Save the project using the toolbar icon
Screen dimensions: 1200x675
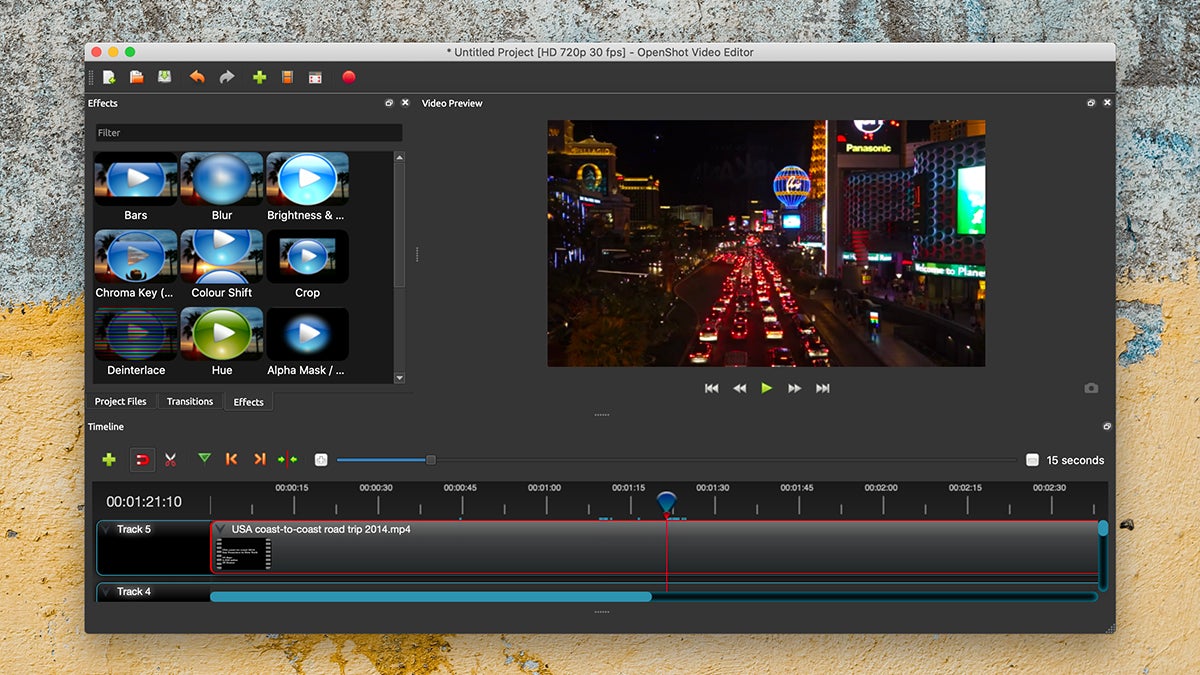pyautogui.click(x=164, y=77)
